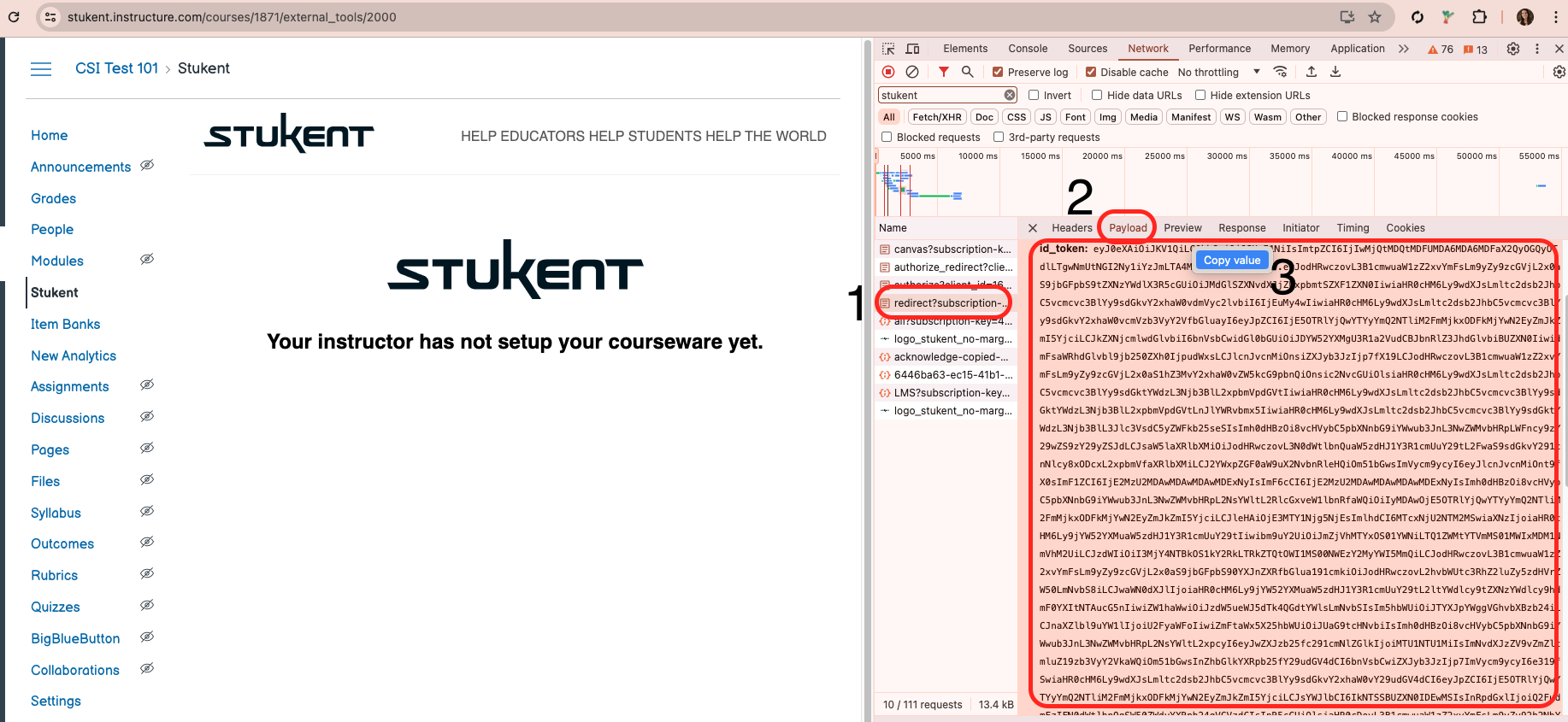
Task: Open course Settings link
Action: (x=56, y=701)
